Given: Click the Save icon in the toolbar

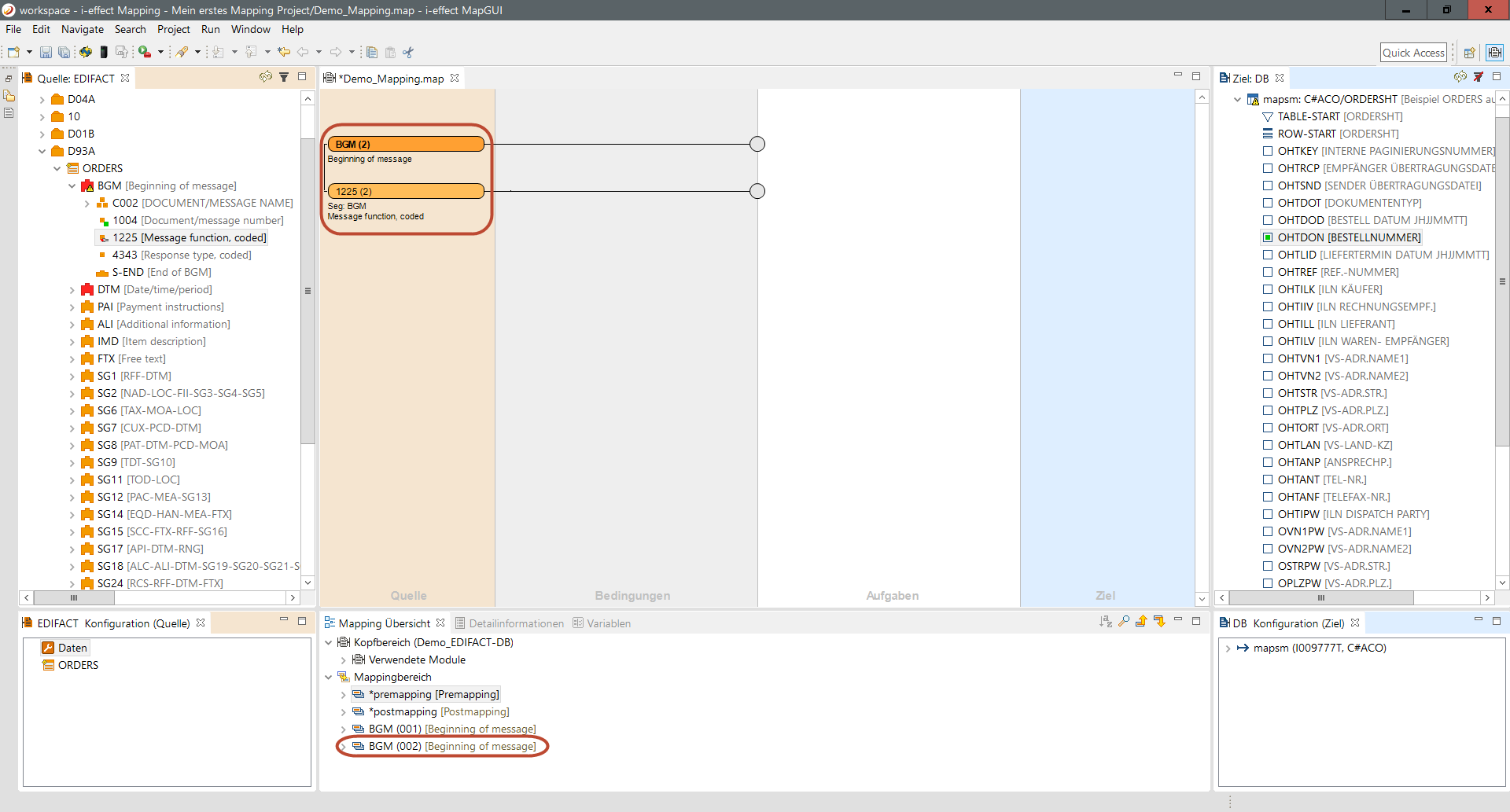Looking at the screenshot, I should click(46, 53).
